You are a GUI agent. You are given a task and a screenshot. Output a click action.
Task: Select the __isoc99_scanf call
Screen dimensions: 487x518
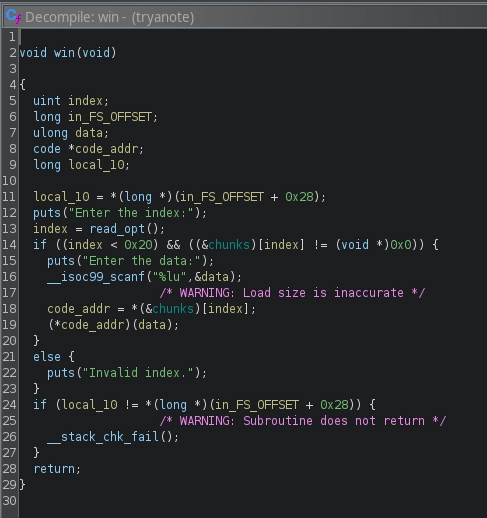tap(95, 277)
